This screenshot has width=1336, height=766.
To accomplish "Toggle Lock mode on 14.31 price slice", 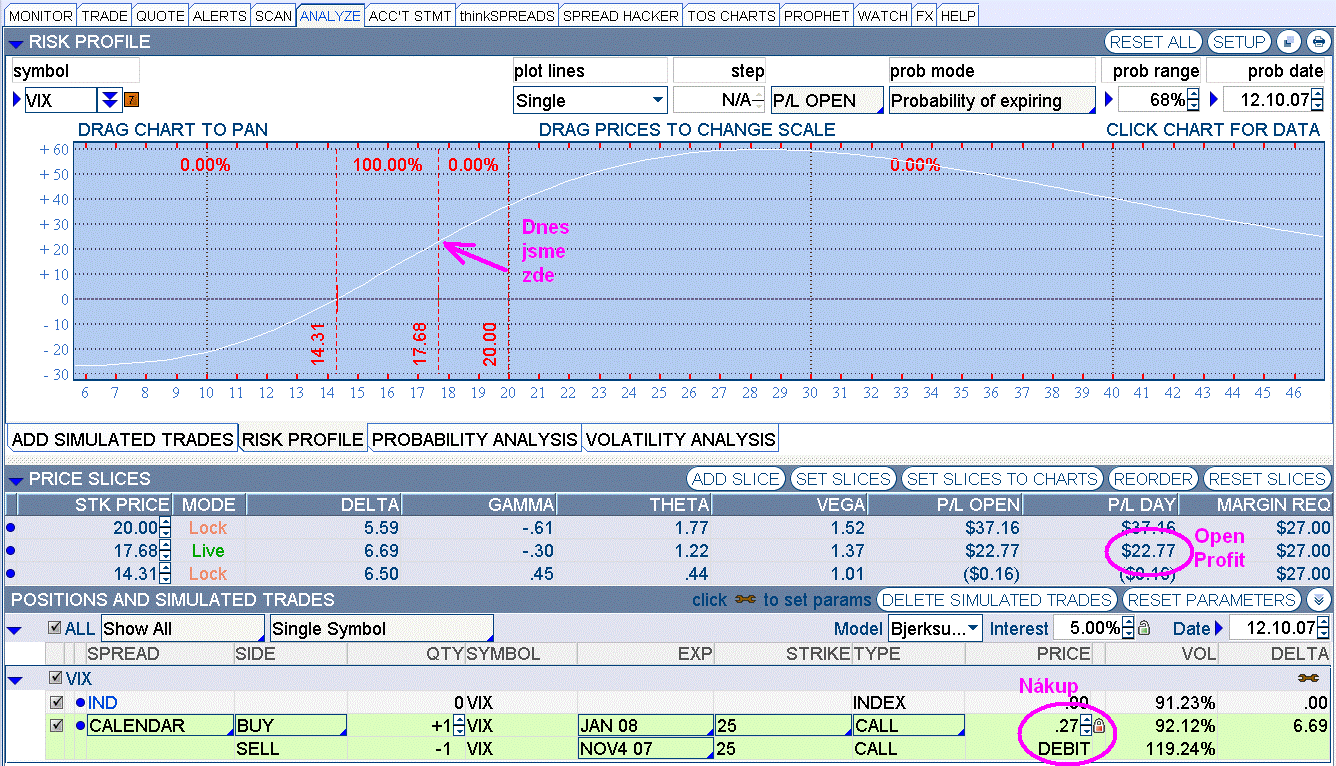I will tap(208, 574).
